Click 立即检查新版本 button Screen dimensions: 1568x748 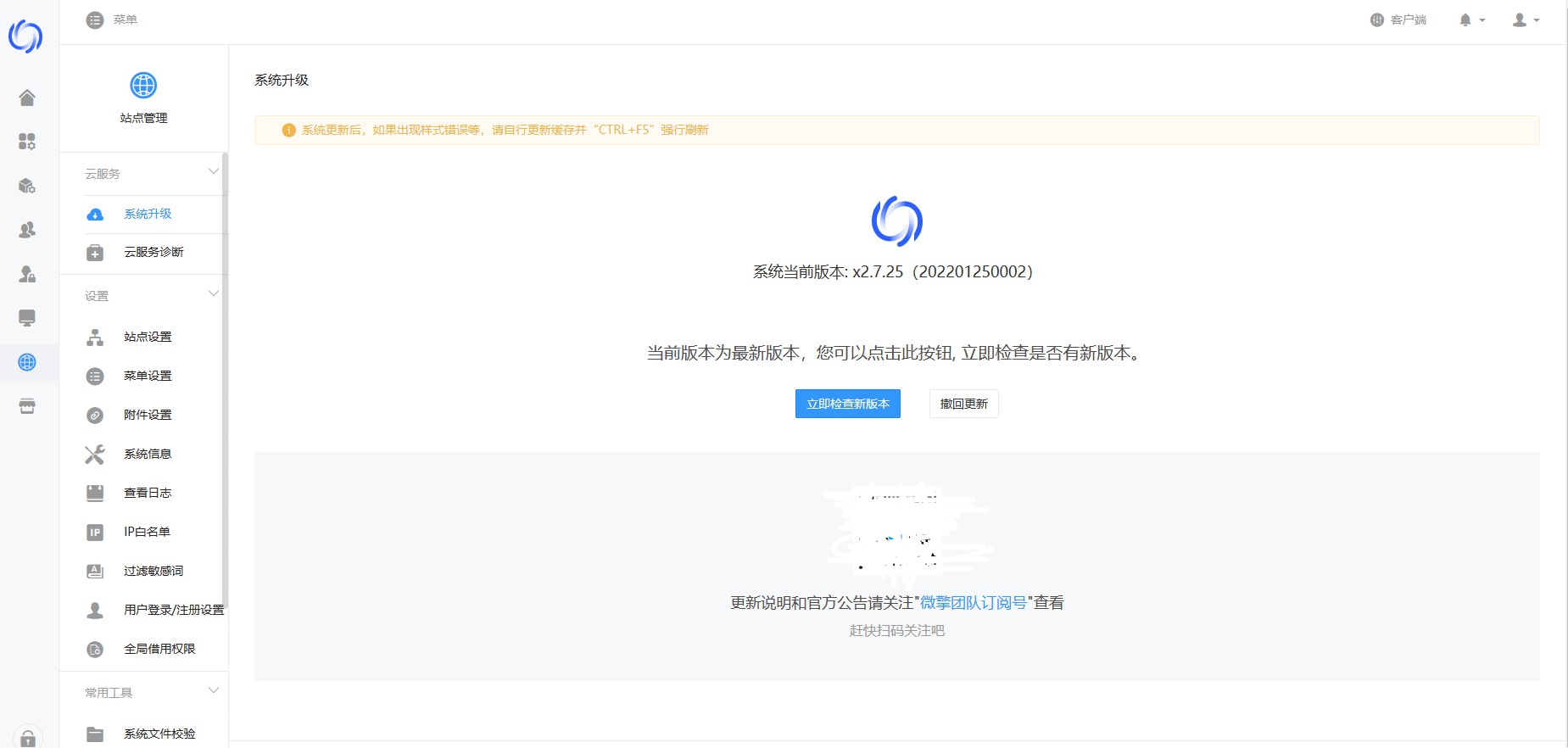coord(847,404)
